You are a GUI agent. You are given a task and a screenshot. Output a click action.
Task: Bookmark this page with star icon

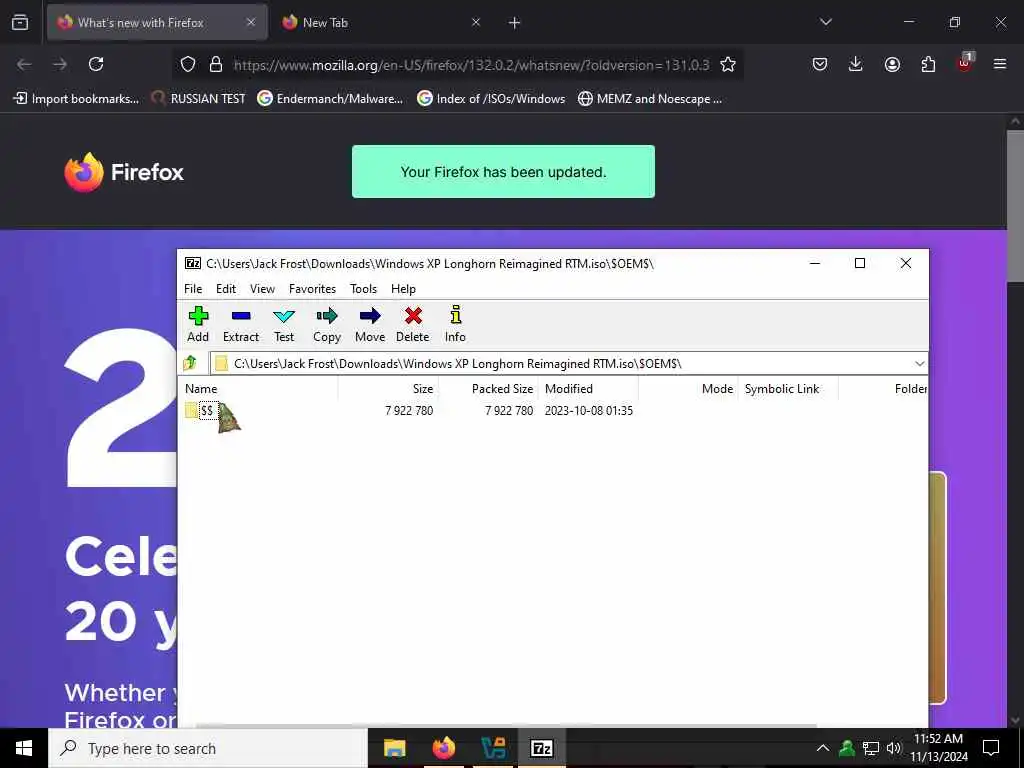tap(728, 64)
